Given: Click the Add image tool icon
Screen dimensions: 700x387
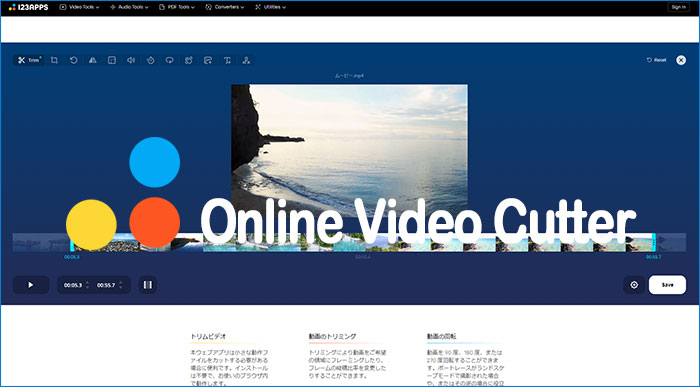Looking at the screenshot, I should [x=208, y=60].
